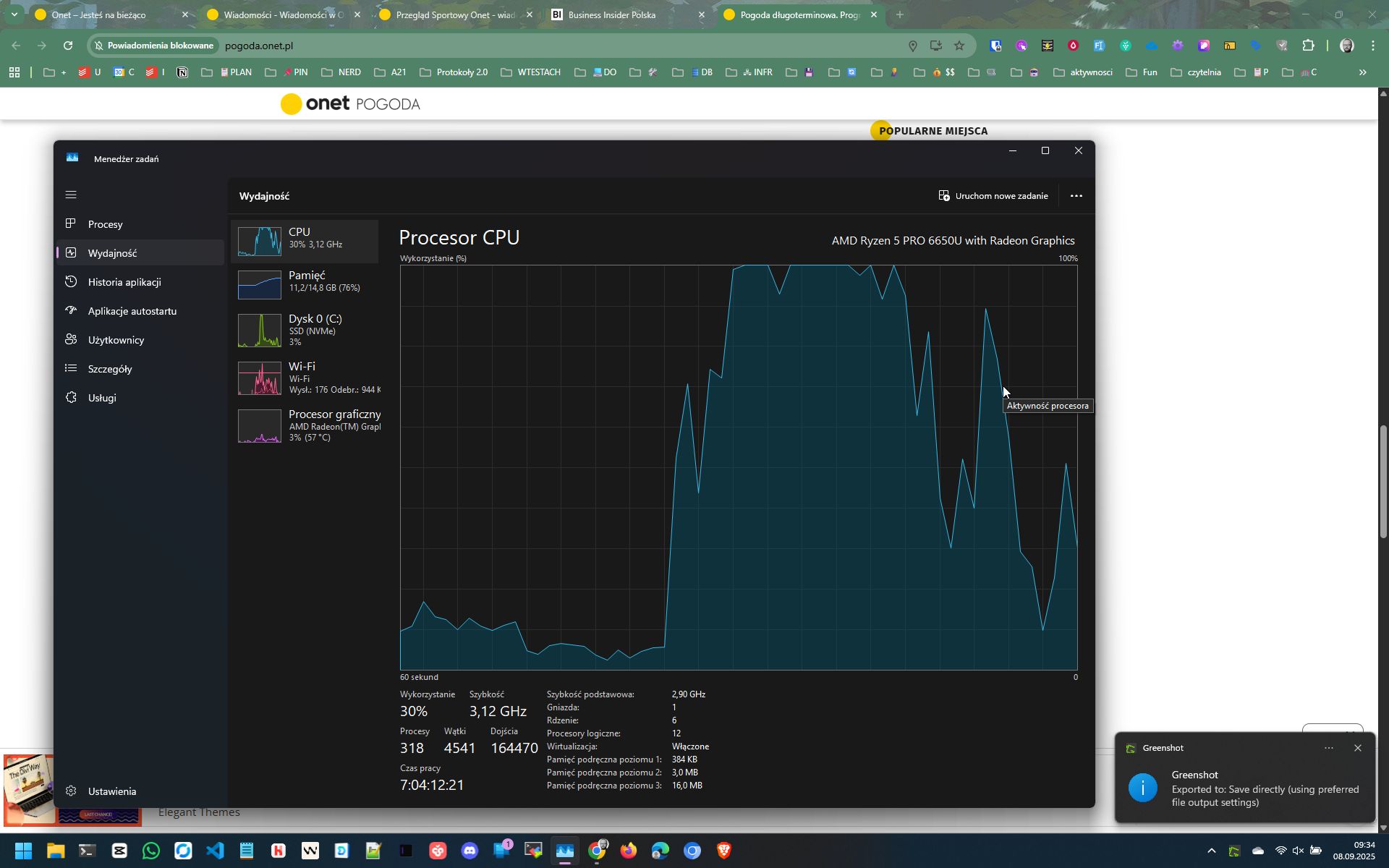1389x868 pixels.
Task: Open Historia aplikacji in the sidebar
Action: click(124, 282)
